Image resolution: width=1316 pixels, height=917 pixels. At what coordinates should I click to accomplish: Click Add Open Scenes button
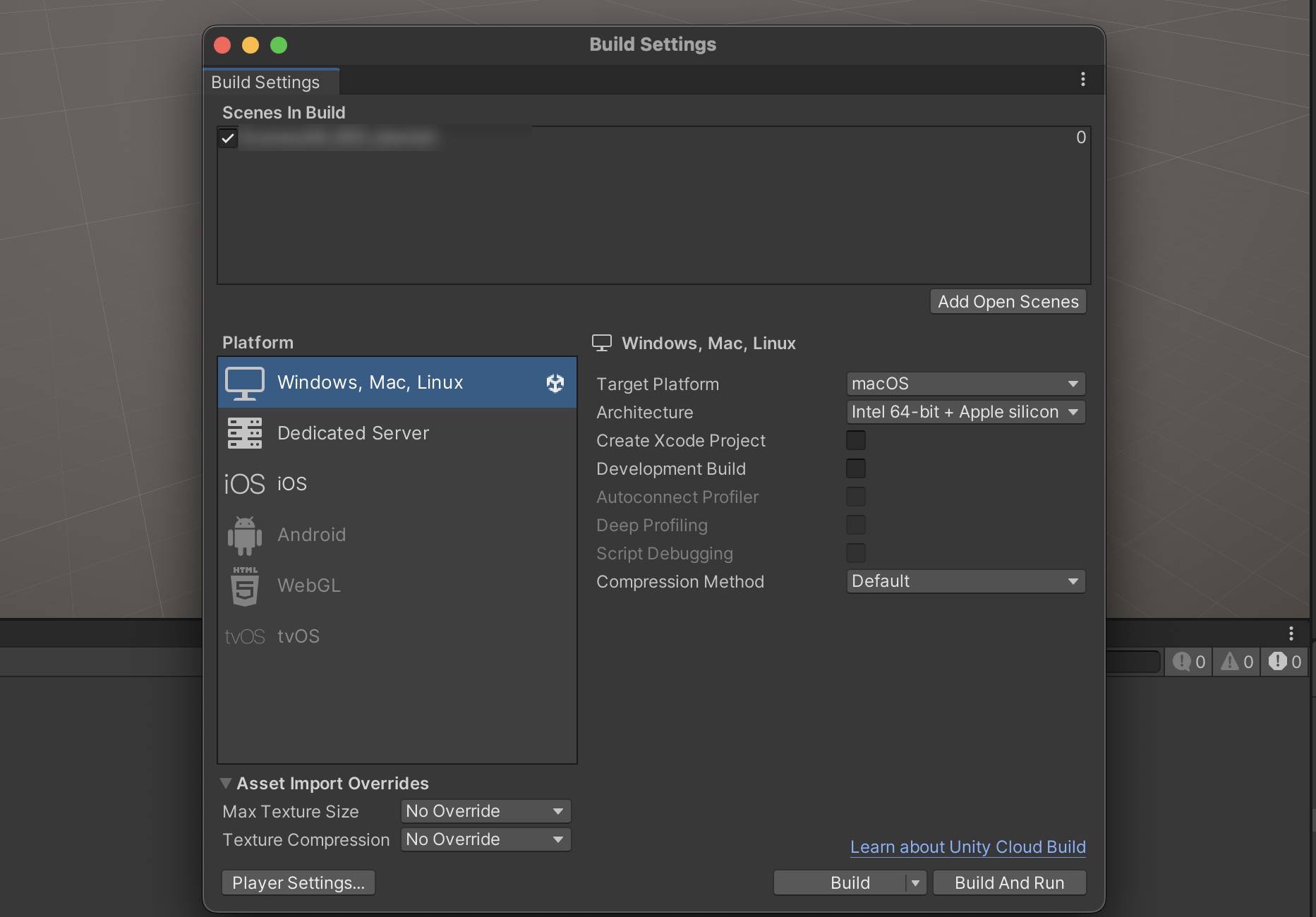pos(1008,302)
